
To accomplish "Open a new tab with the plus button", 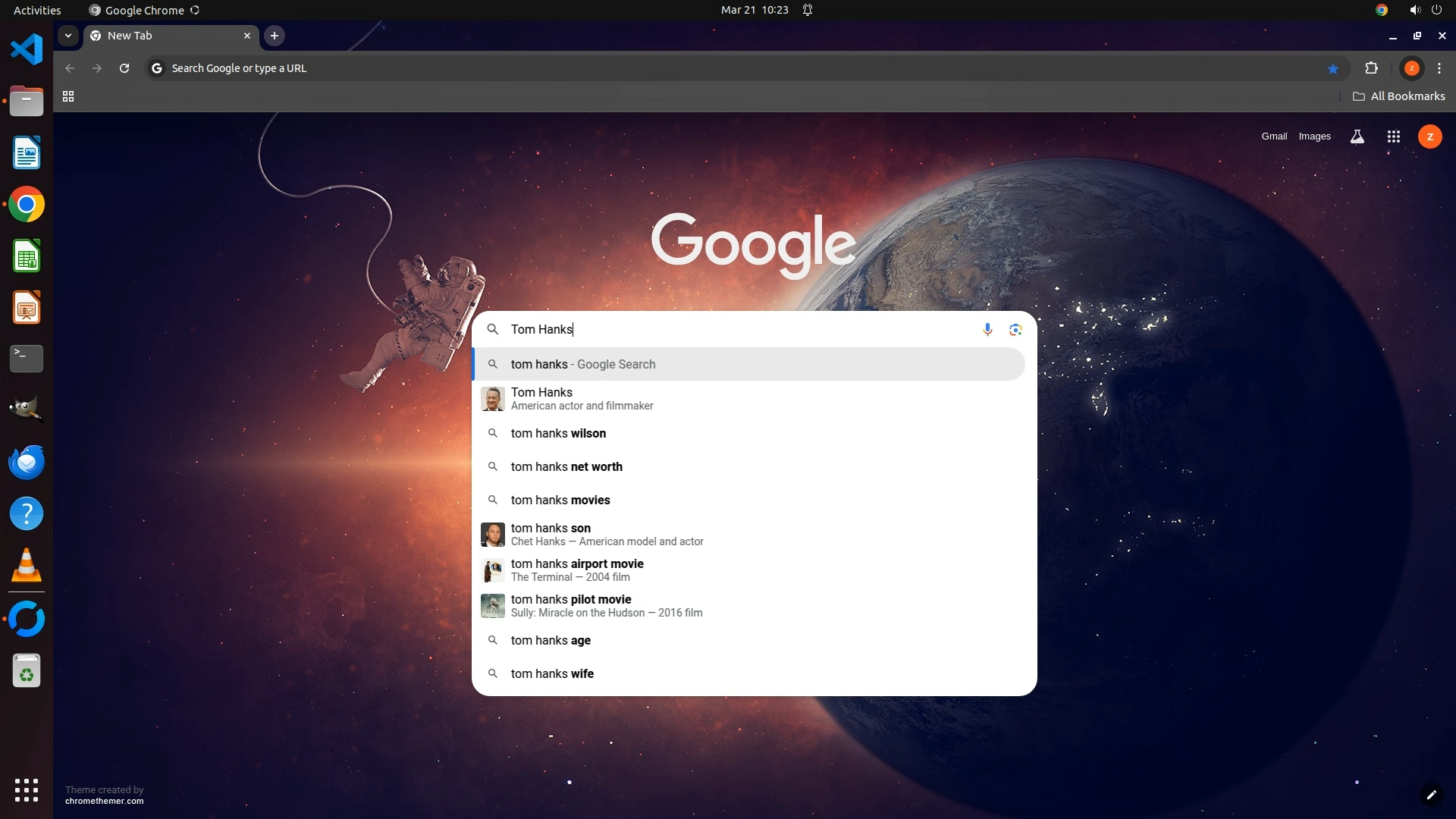I will pos(275,36).
